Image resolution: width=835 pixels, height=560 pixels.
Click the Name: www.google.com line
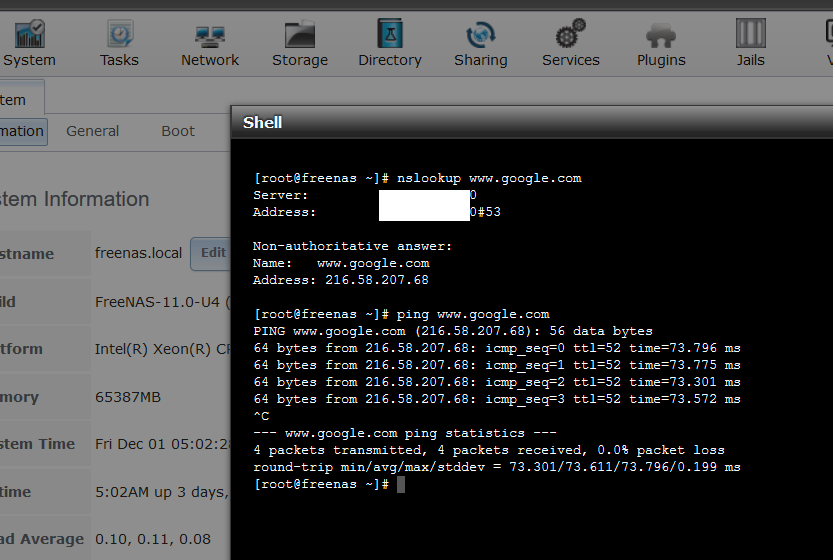click(x=341, y=263)
